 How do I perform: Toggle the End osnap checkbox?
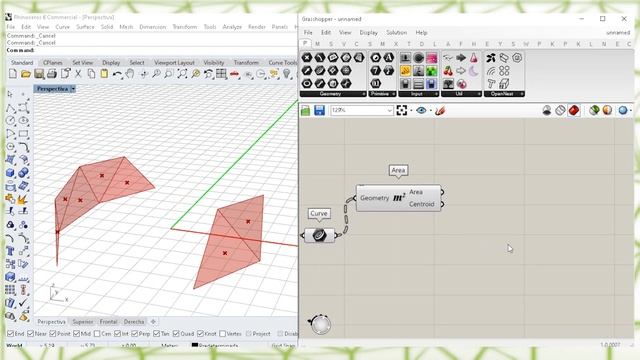tap(11, 333)
